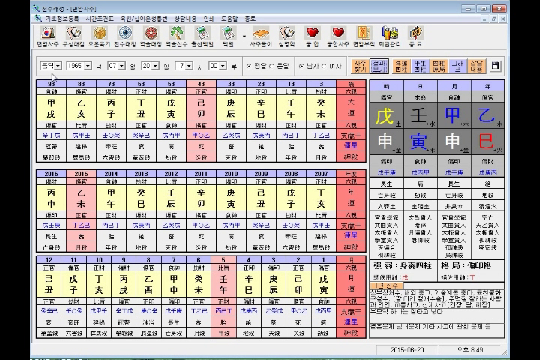Screen dimensions: 540x360
Task: Open the Korean flag toolbar icon
Action: point(48,33)
